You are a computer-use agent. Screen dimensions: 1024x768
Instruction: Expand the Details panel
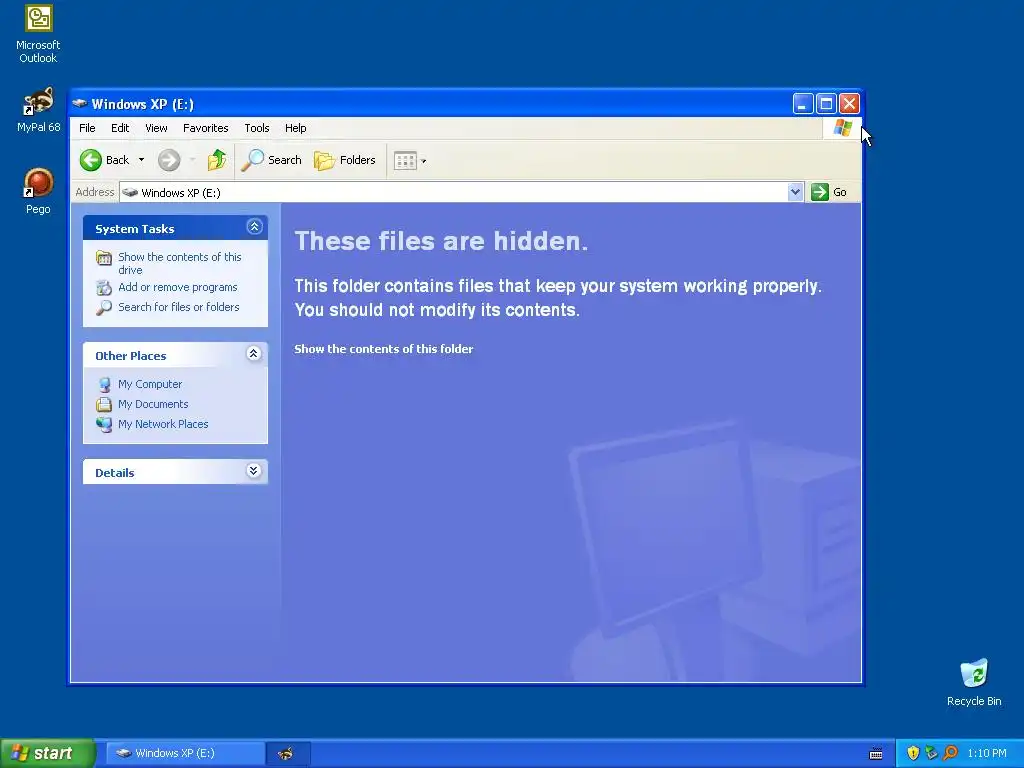pos(254,471)
